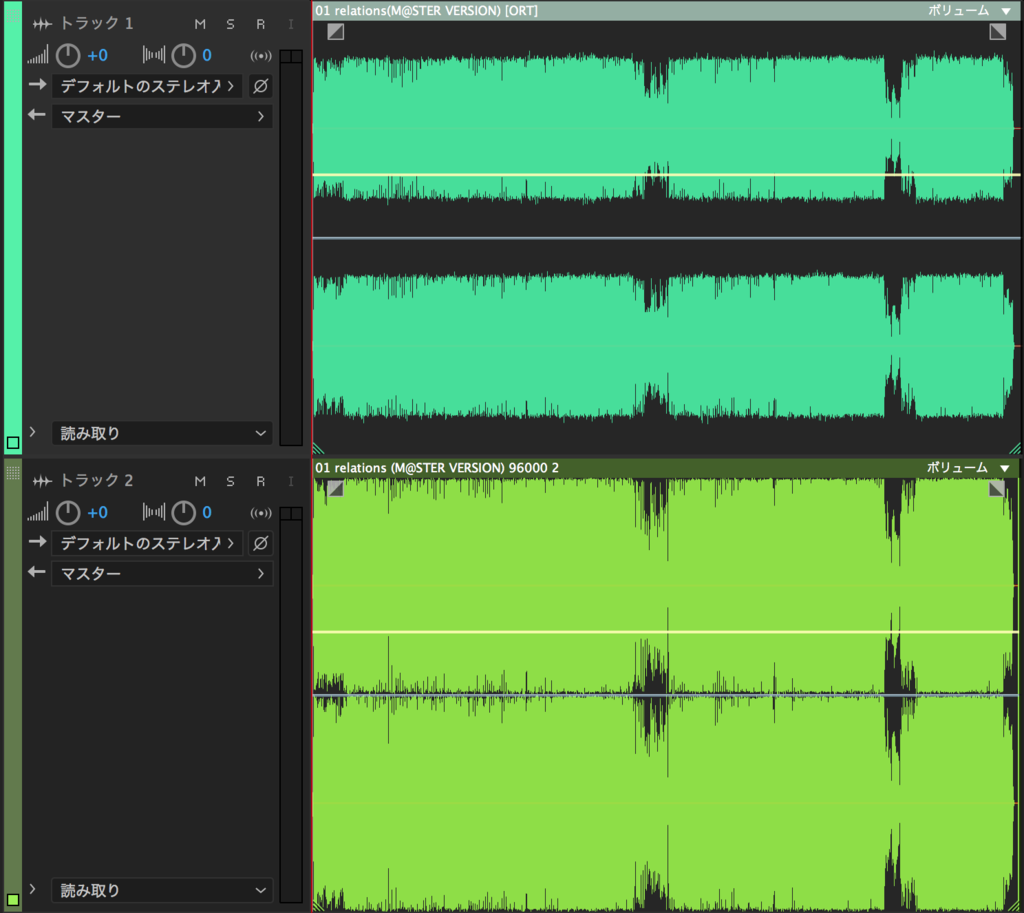1024x913 pixels.
Task: Click Track 2 output arrow icon
Action: point(37,571)
